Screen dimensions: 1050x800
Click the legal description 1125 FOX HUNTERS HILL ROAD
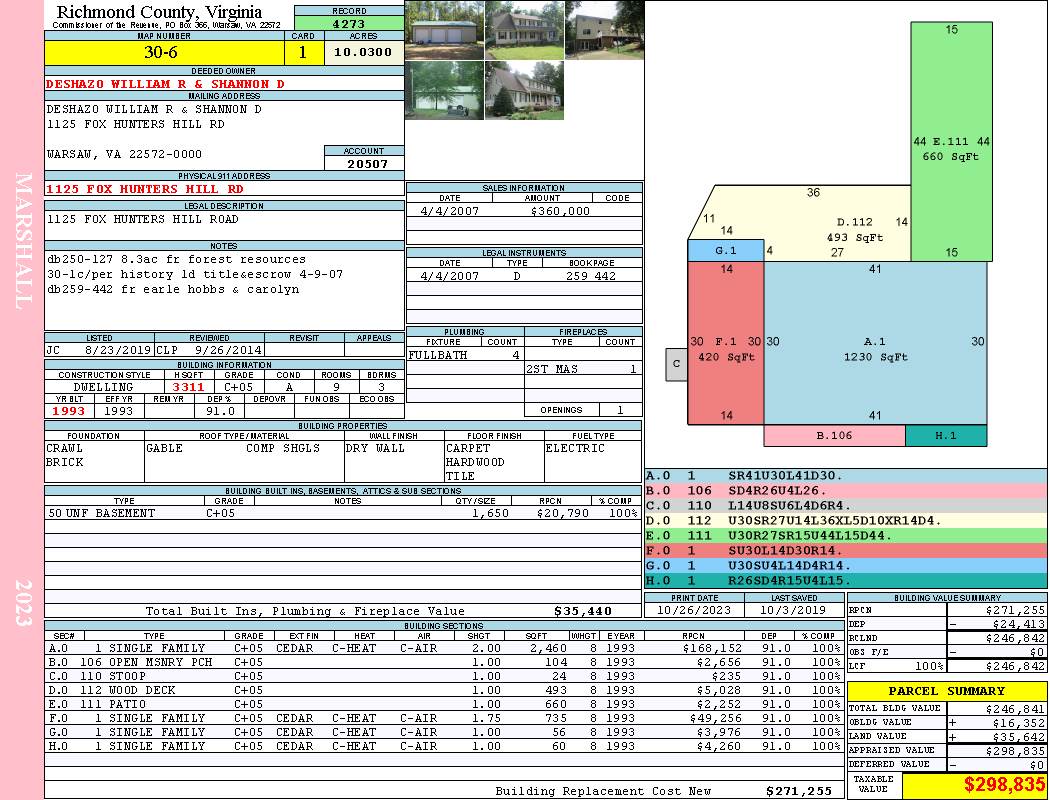(143, 220)
